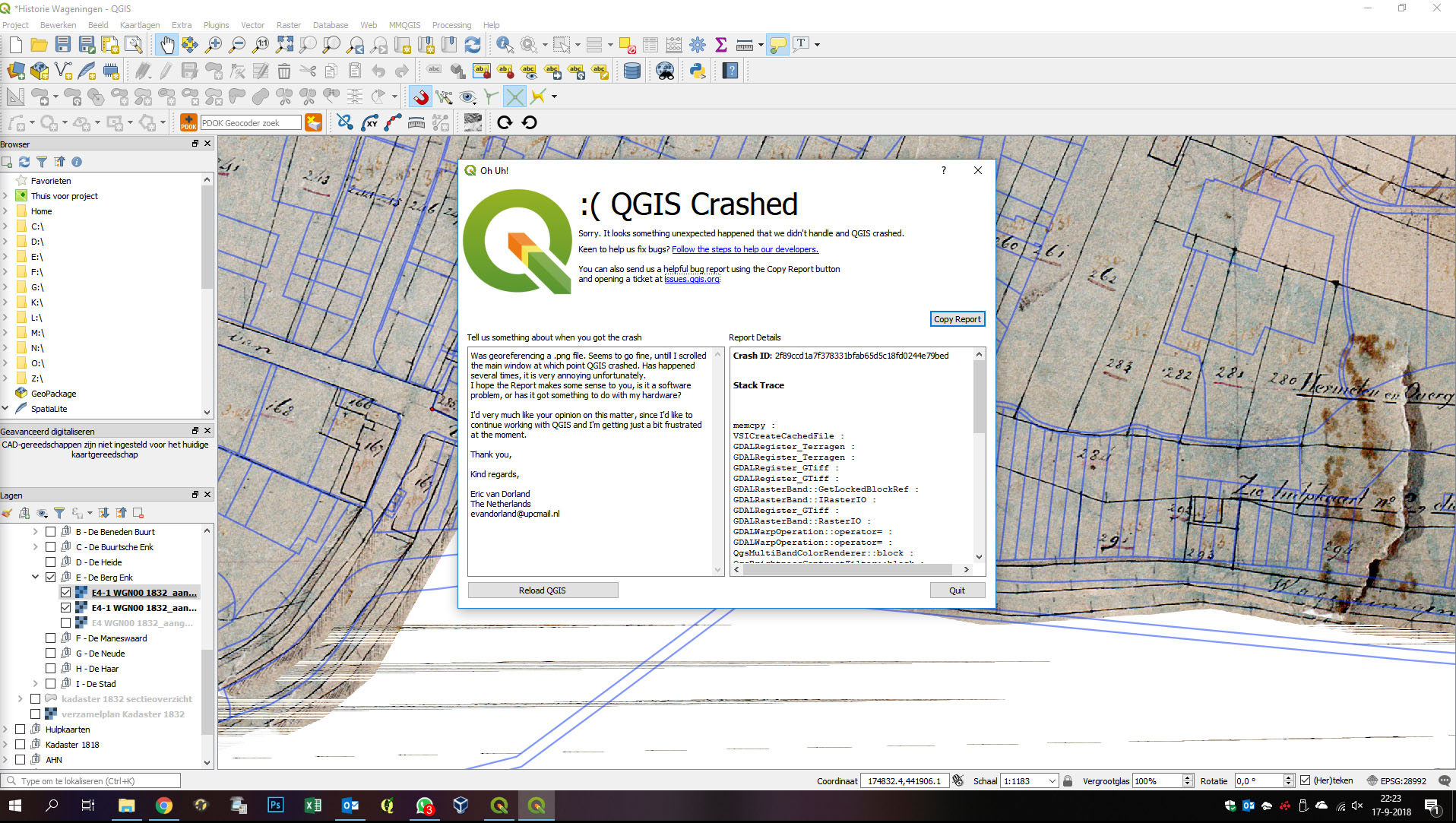
Task: Click the Filter Legend funnel in Lagen panel
Action: click(59, 514)
